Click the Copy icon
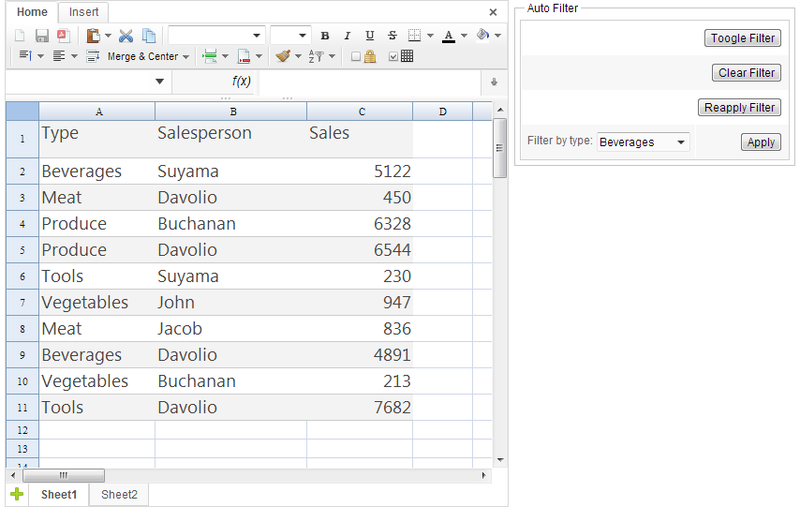This screenshot has width=800, height=507. pyautogui.click(x=148, y=35)
